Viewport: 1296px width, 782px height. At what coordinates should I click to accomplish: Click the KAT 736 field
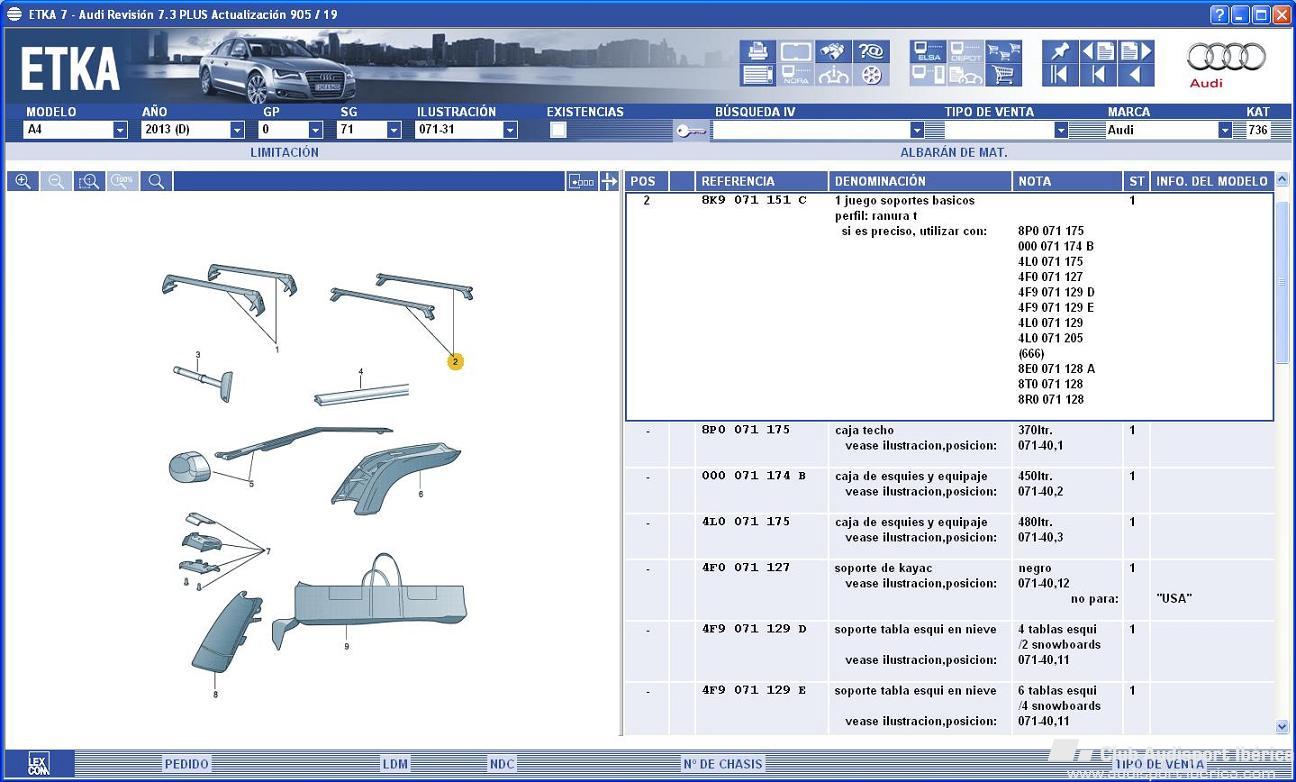[1257, 130]
